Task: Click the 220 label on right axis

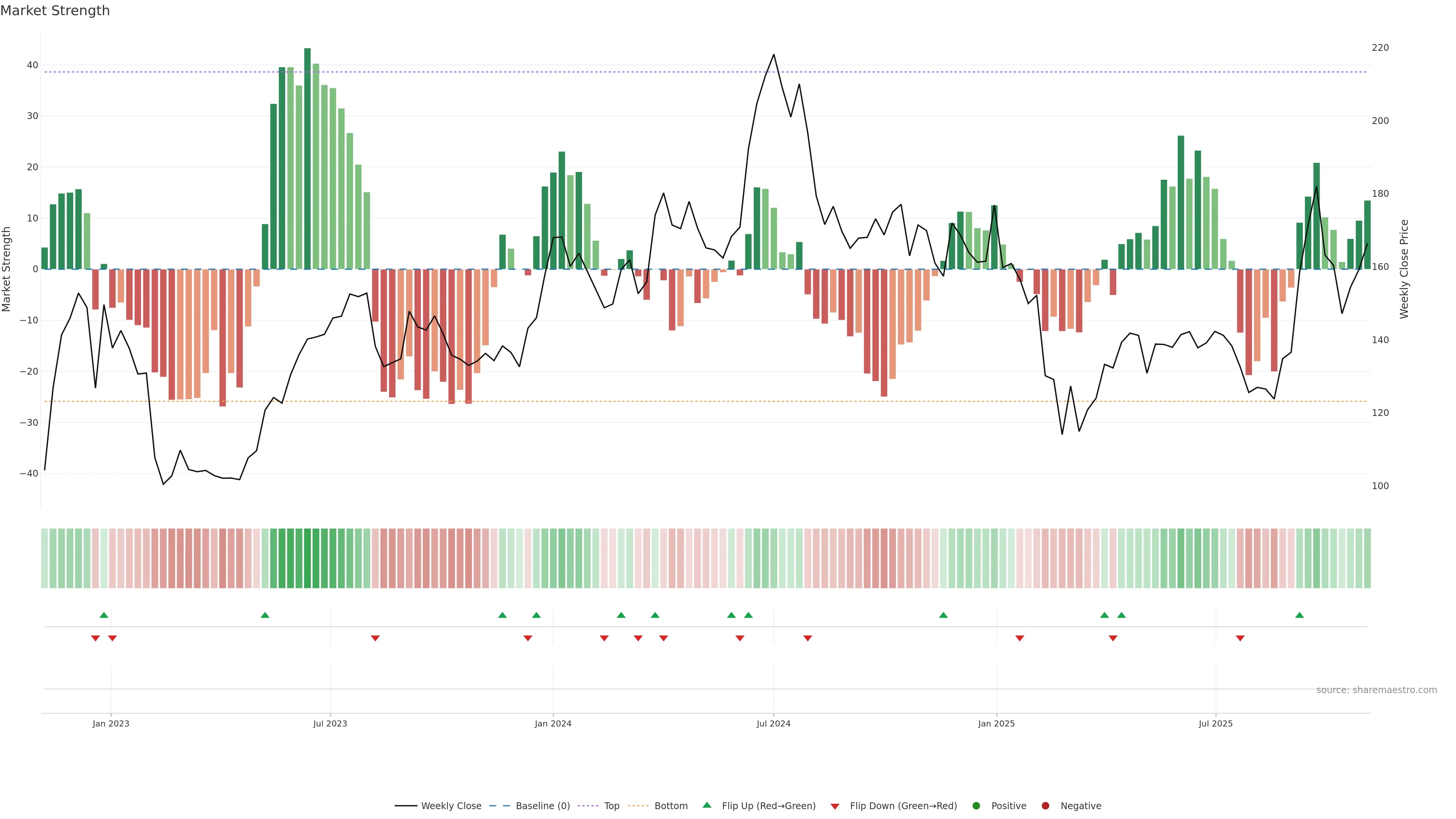Action: point(1380,47)
